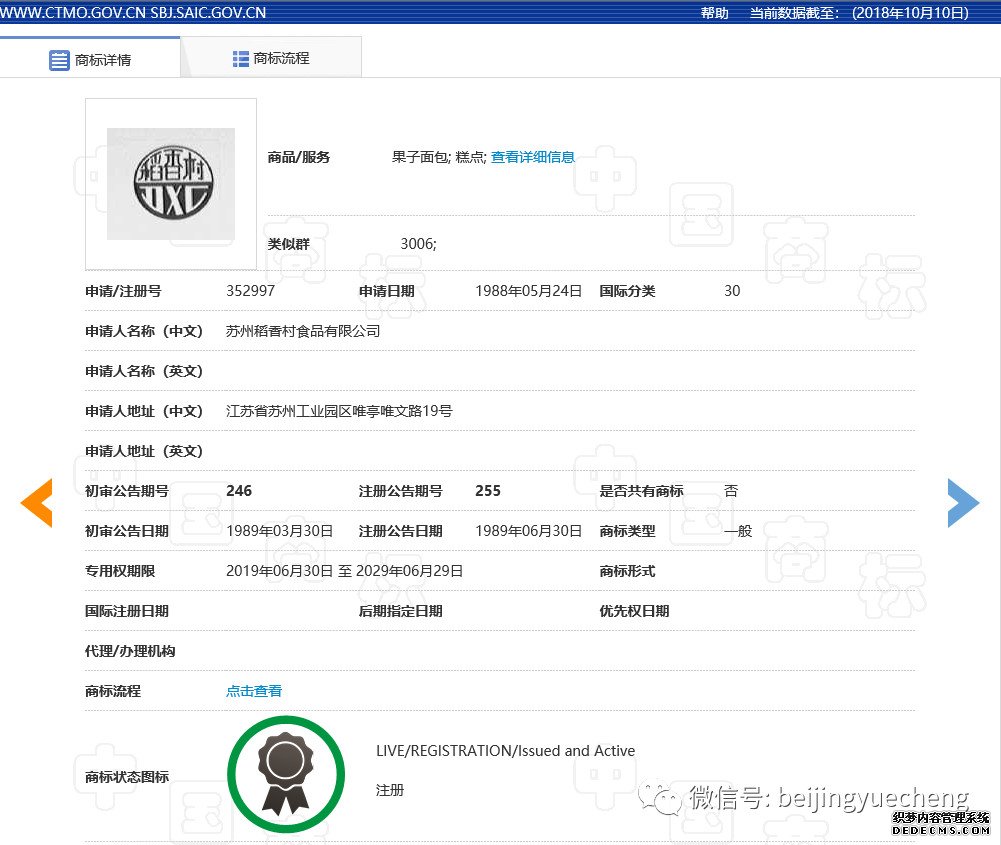
Task: Select date 1989年03月30日
Action: [x=280, y=531]
